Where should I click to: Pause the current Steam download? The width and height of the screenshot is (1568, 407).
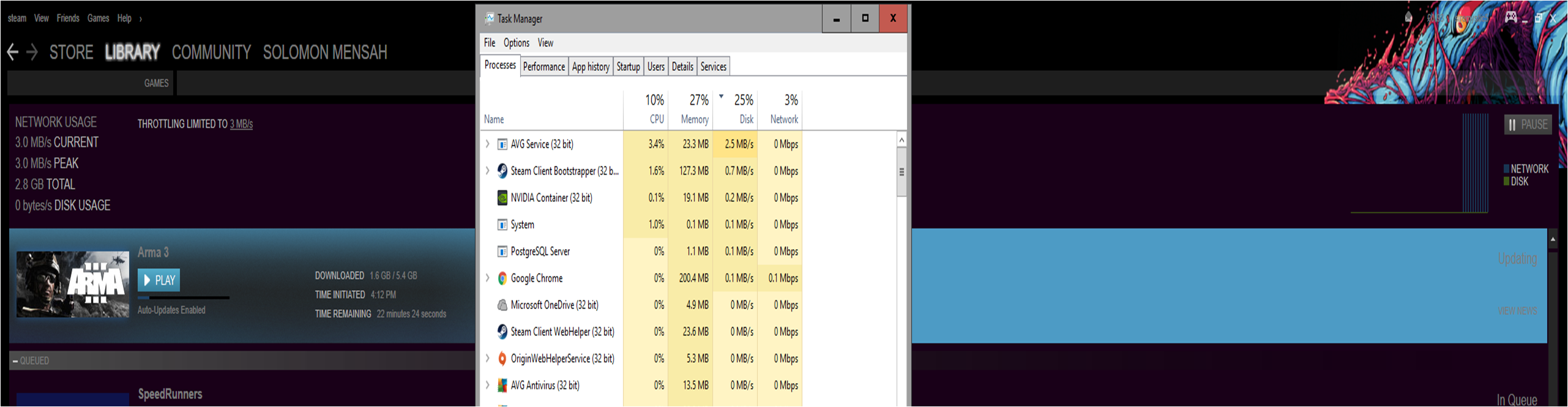pos(1528,125)
